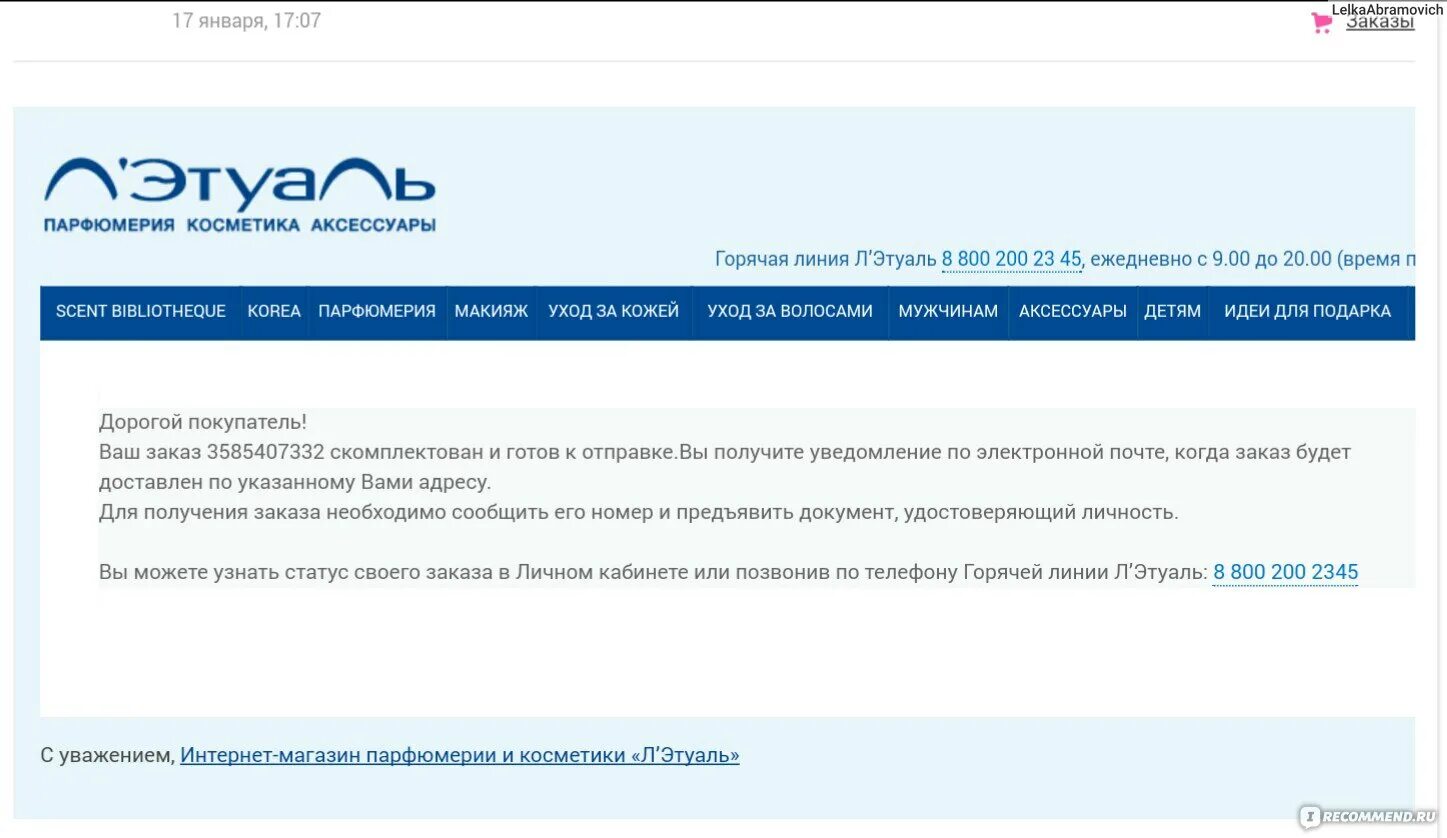Click the С уважением signature text
This screenshot has height=838, width=1447.
tap(107, 755)
